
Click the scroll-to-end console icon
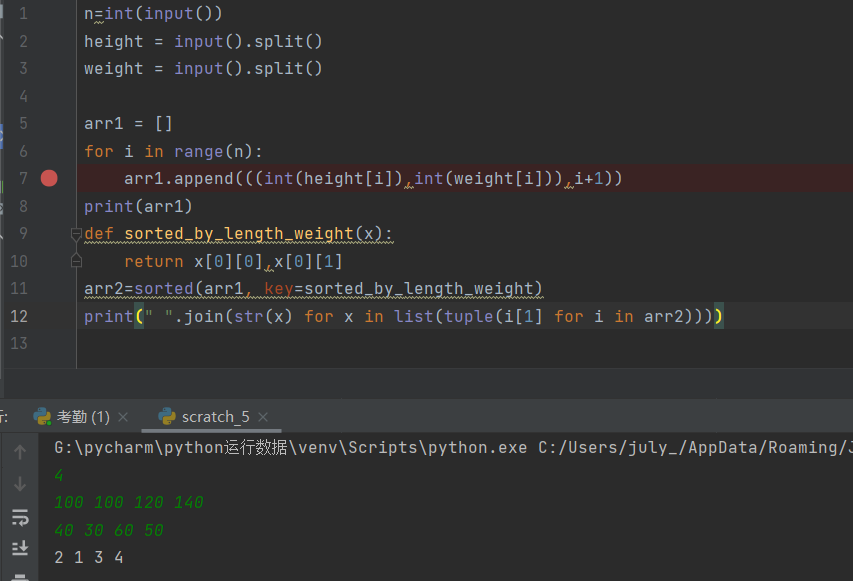pos(20,547)
